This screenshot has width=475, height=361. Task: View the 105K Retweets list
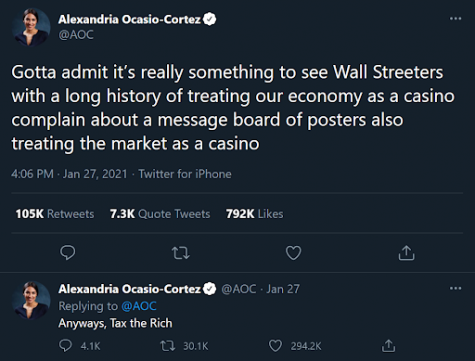coord(55,214)
